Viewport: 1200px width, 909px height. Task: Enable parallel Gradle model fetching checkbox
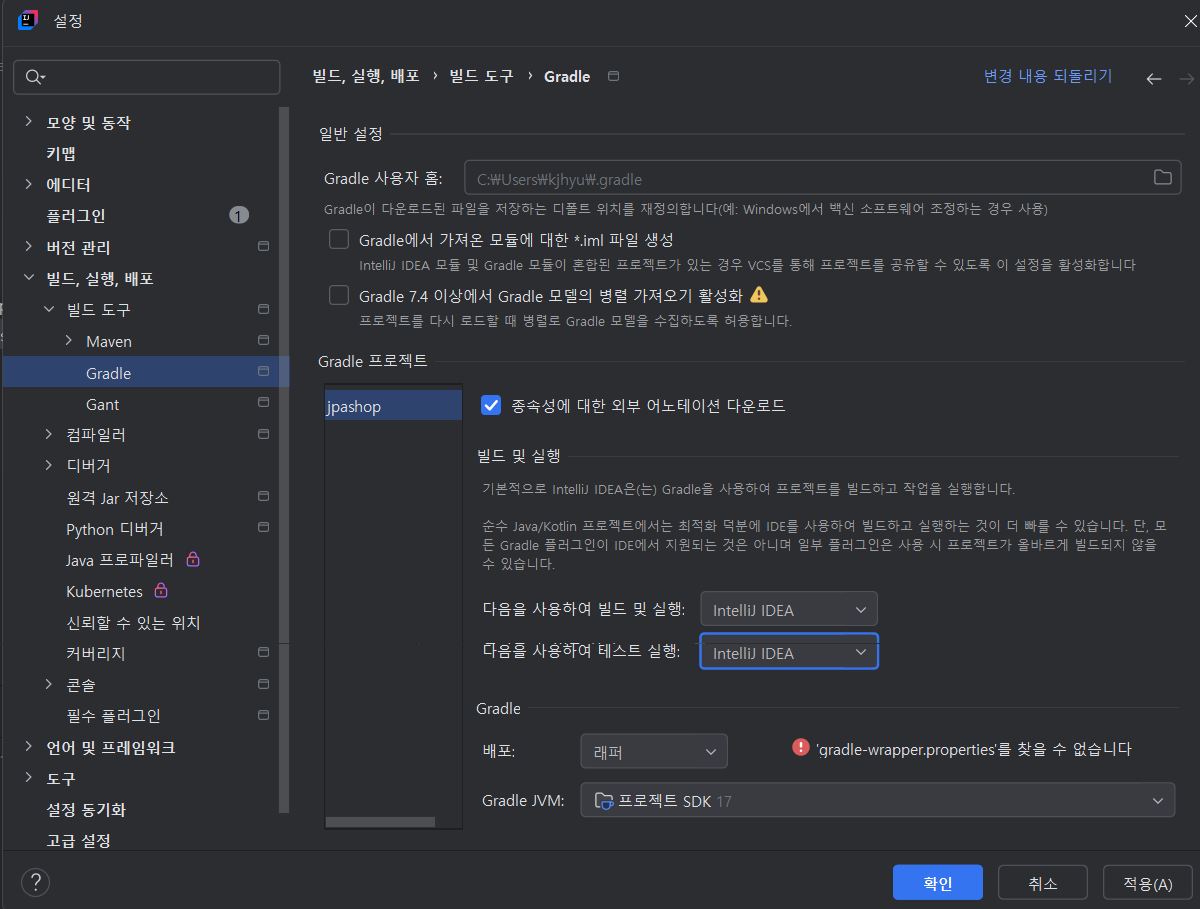339,295
